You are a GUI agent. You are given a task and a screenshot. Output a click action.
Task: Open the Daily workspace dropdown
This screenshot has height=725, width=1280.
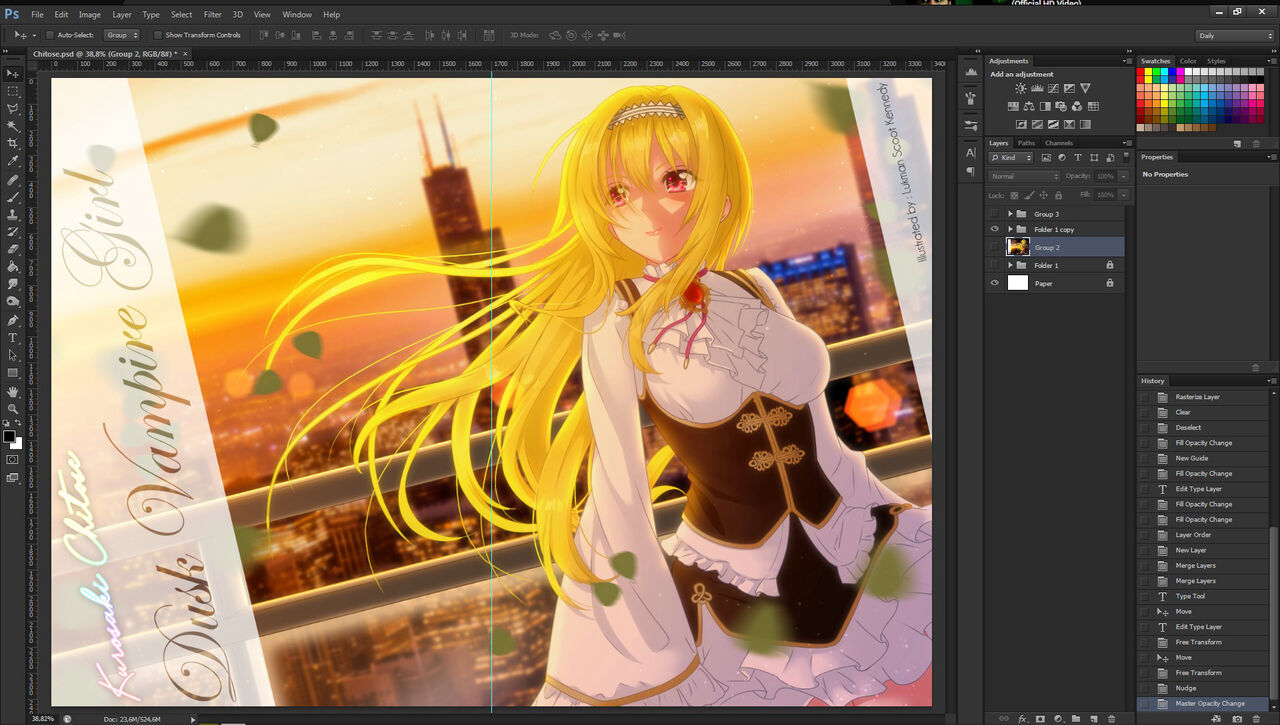1235,36
